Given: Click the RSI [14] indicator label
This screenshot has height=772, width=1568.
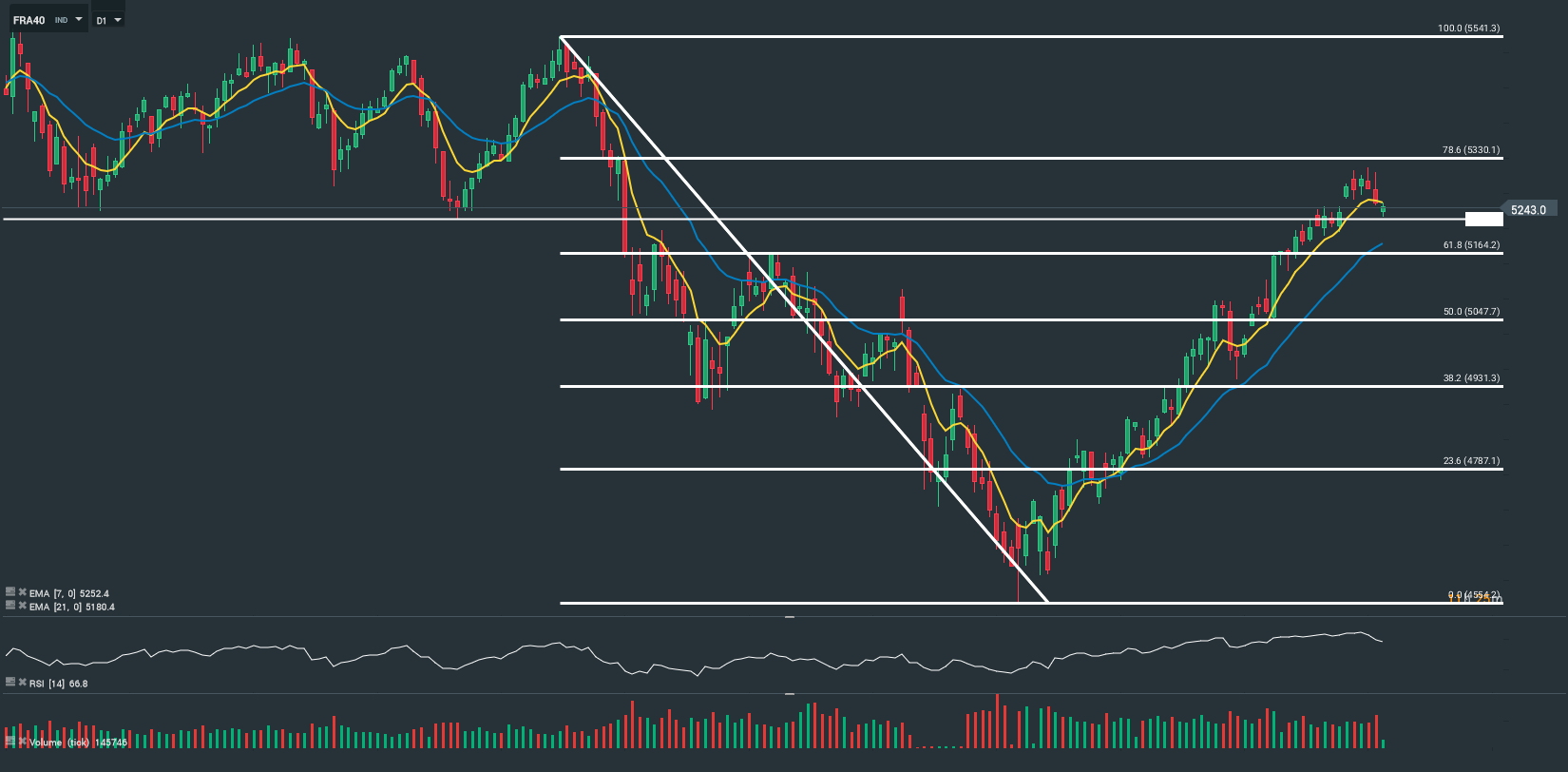Looking at the screenshot, I should [x=58, y=684].
